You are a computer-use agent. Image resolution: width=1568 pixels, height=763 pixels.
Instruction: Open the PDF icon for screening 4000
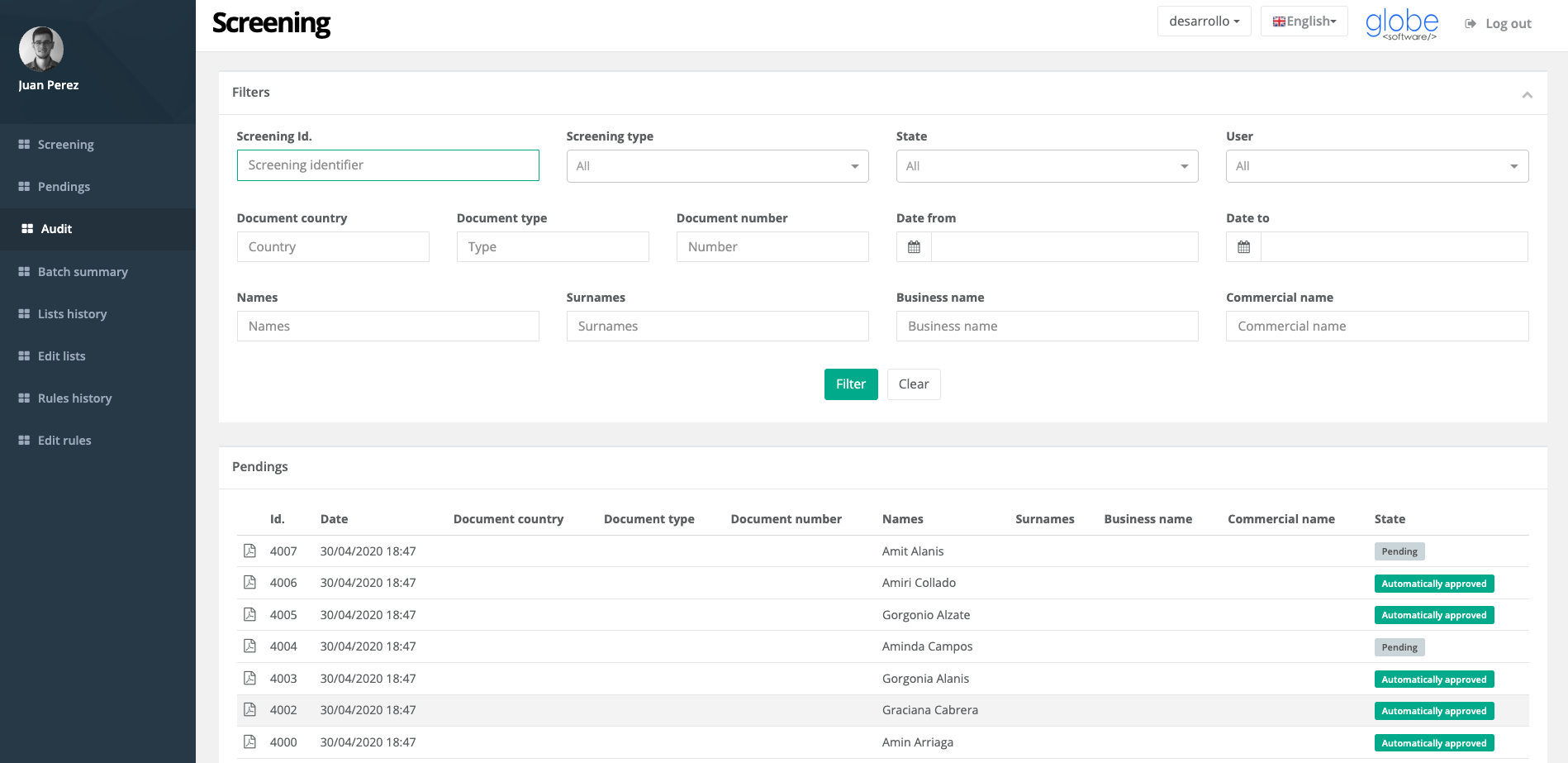pyautogui.click(x=249, y=742)
